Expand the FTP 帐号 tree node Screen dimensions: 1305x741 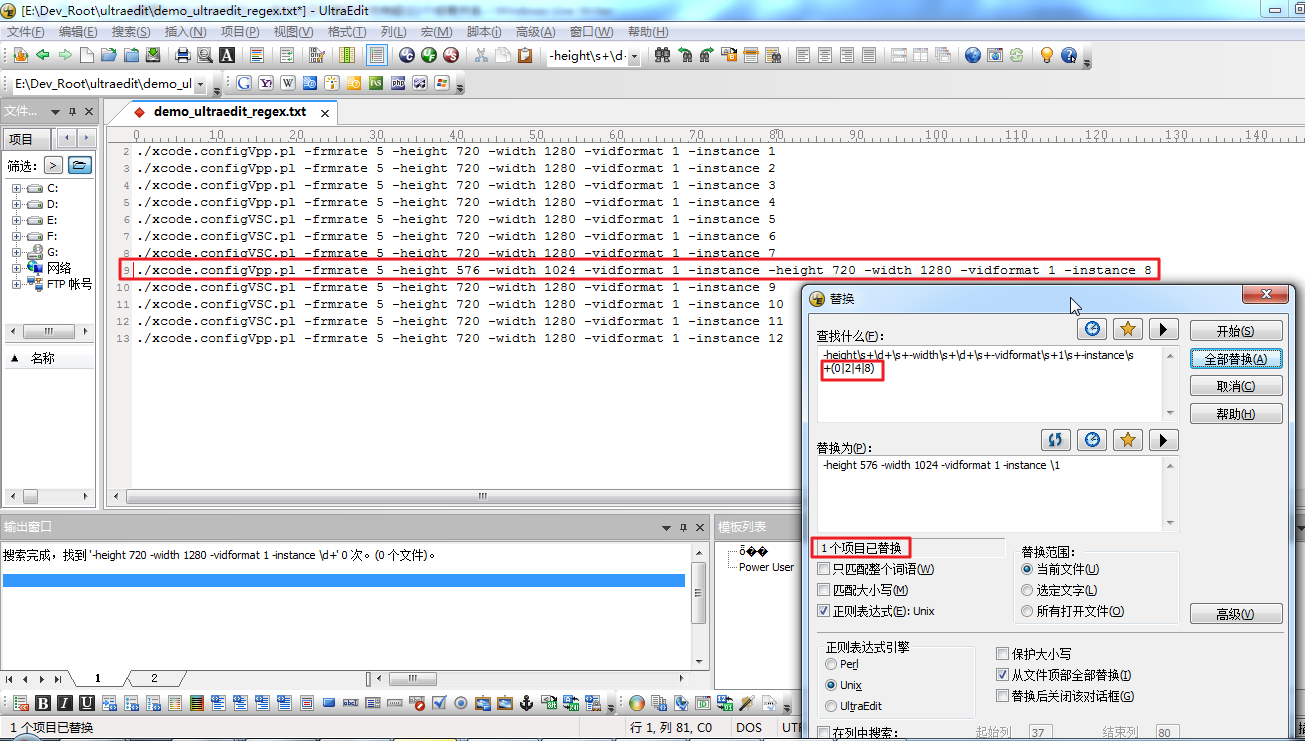coord(16,284)
